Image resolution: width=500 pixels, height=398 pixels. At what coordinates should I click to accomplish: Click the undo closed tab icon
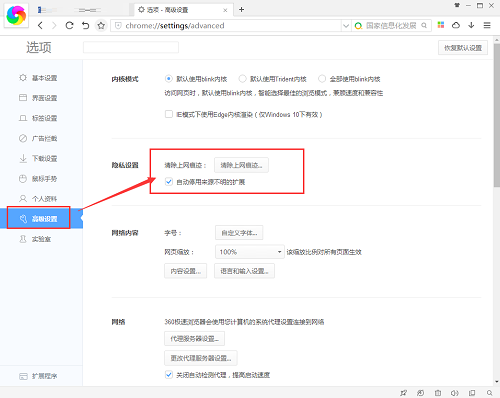tap(85, 25)
